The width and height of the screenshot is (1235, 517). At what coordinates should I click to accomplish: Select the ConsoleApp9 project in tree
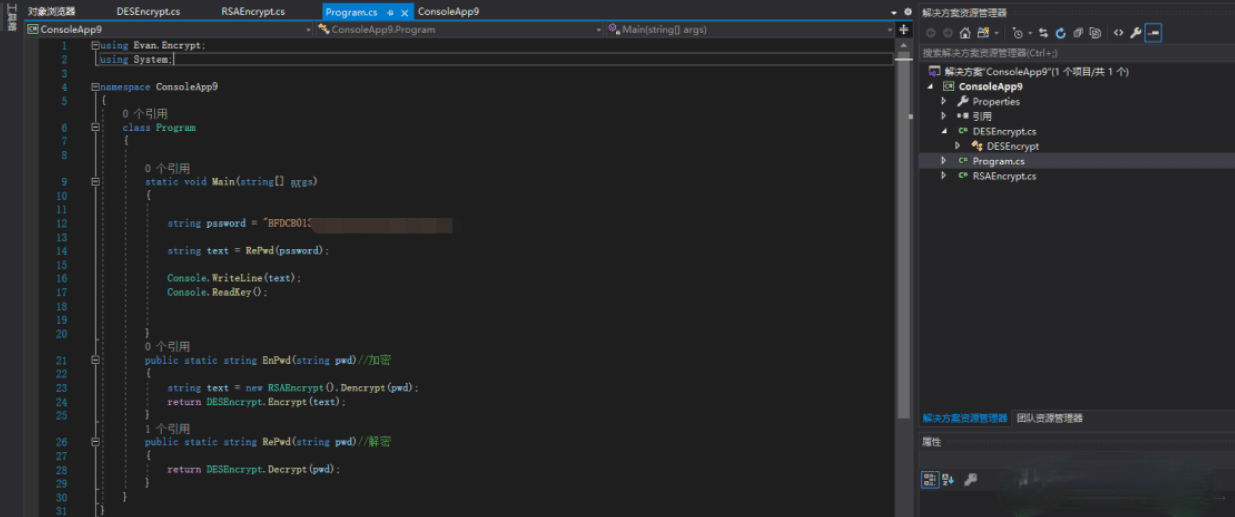coord(990,87)
